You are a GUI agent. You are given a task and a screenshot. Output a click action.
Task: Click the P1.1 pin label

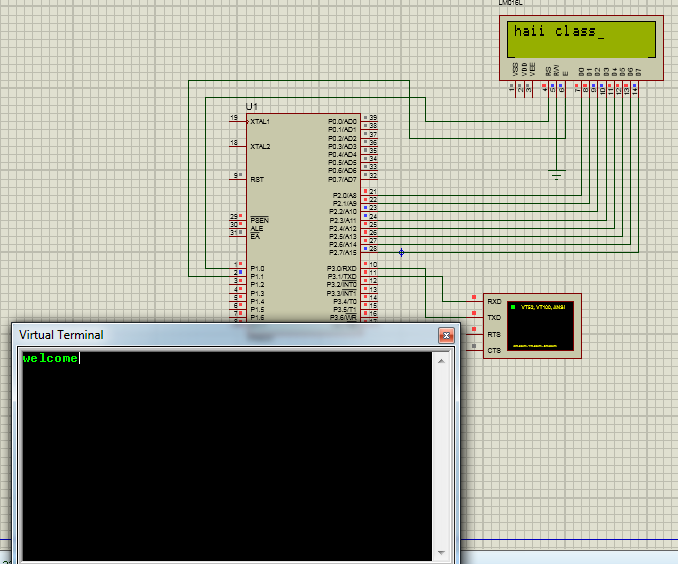[257, 276]
